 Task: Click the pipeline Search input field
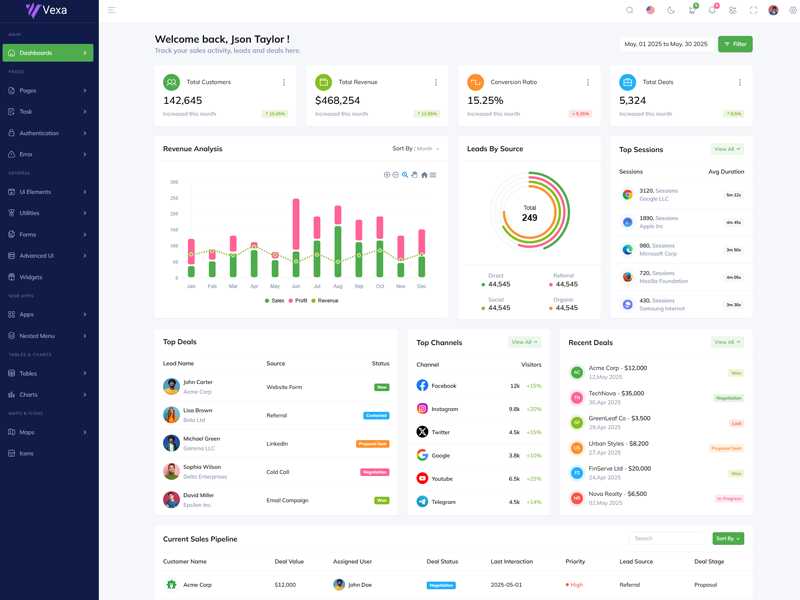click(x=667, y=538)
